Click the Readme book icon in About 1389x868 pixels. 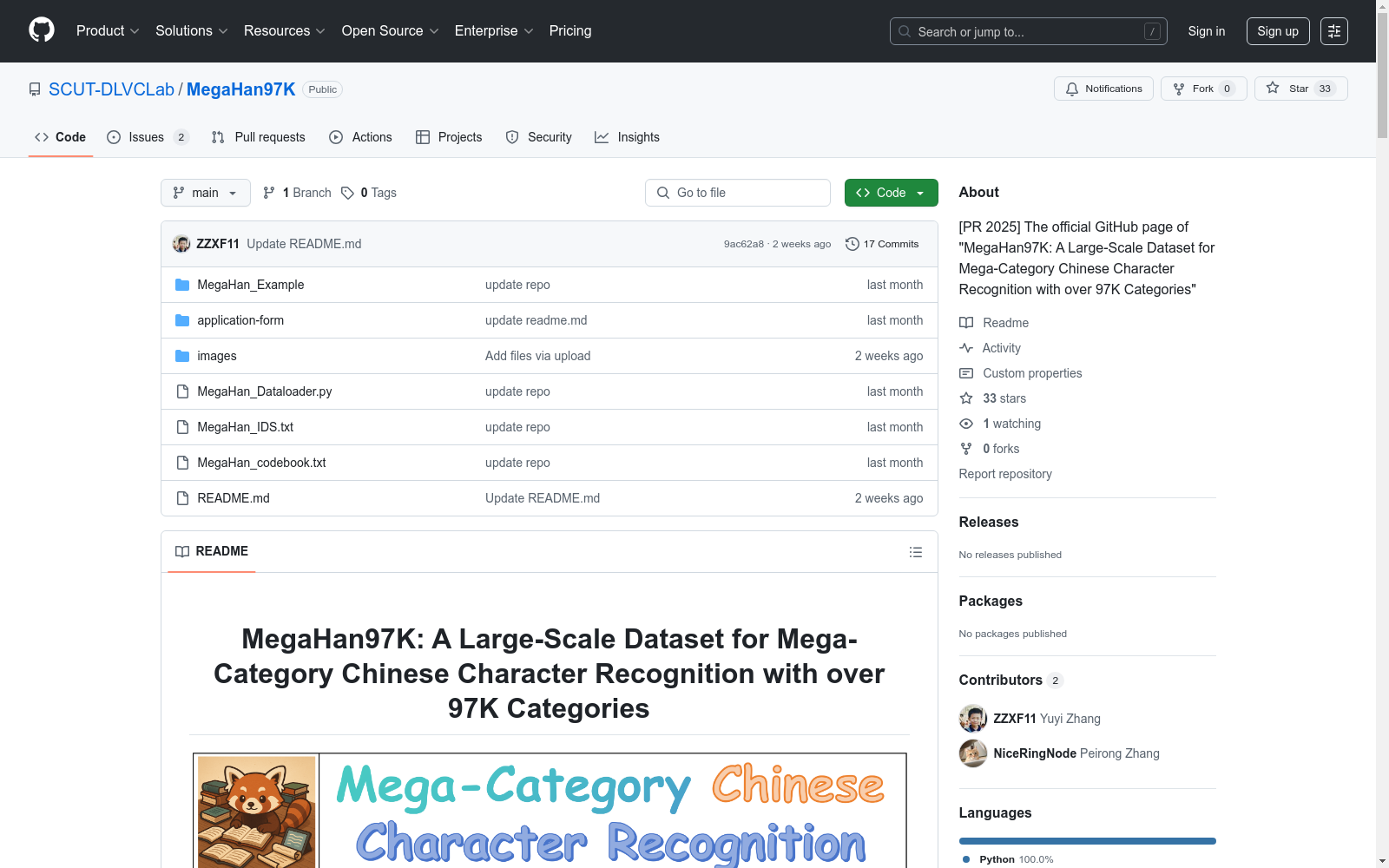coord(966,323)
